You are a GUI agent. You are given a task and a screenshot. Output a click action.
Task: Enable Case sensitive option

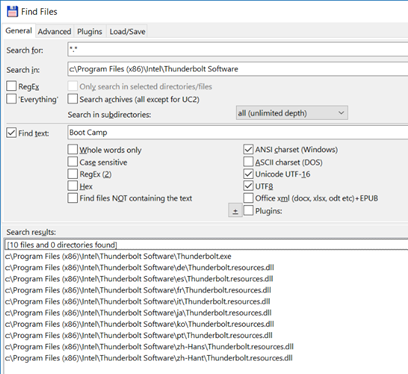click(73, 162)
